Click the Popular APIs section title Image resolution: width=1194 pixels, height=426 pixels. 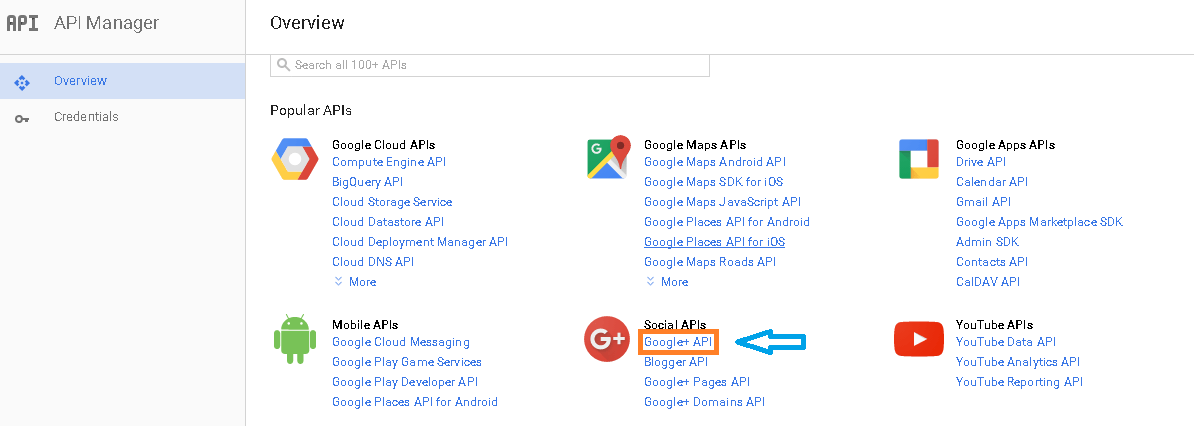(311, 111)
